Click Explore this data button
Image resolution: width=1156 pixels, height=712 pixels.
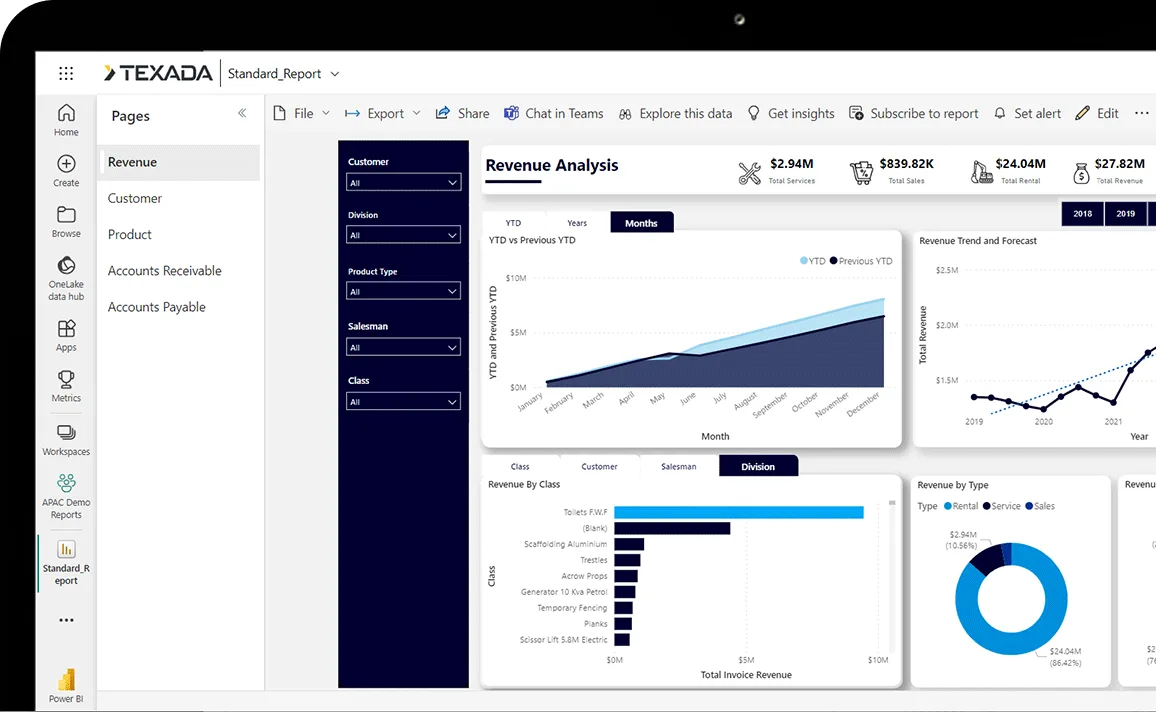coord(675,114)
